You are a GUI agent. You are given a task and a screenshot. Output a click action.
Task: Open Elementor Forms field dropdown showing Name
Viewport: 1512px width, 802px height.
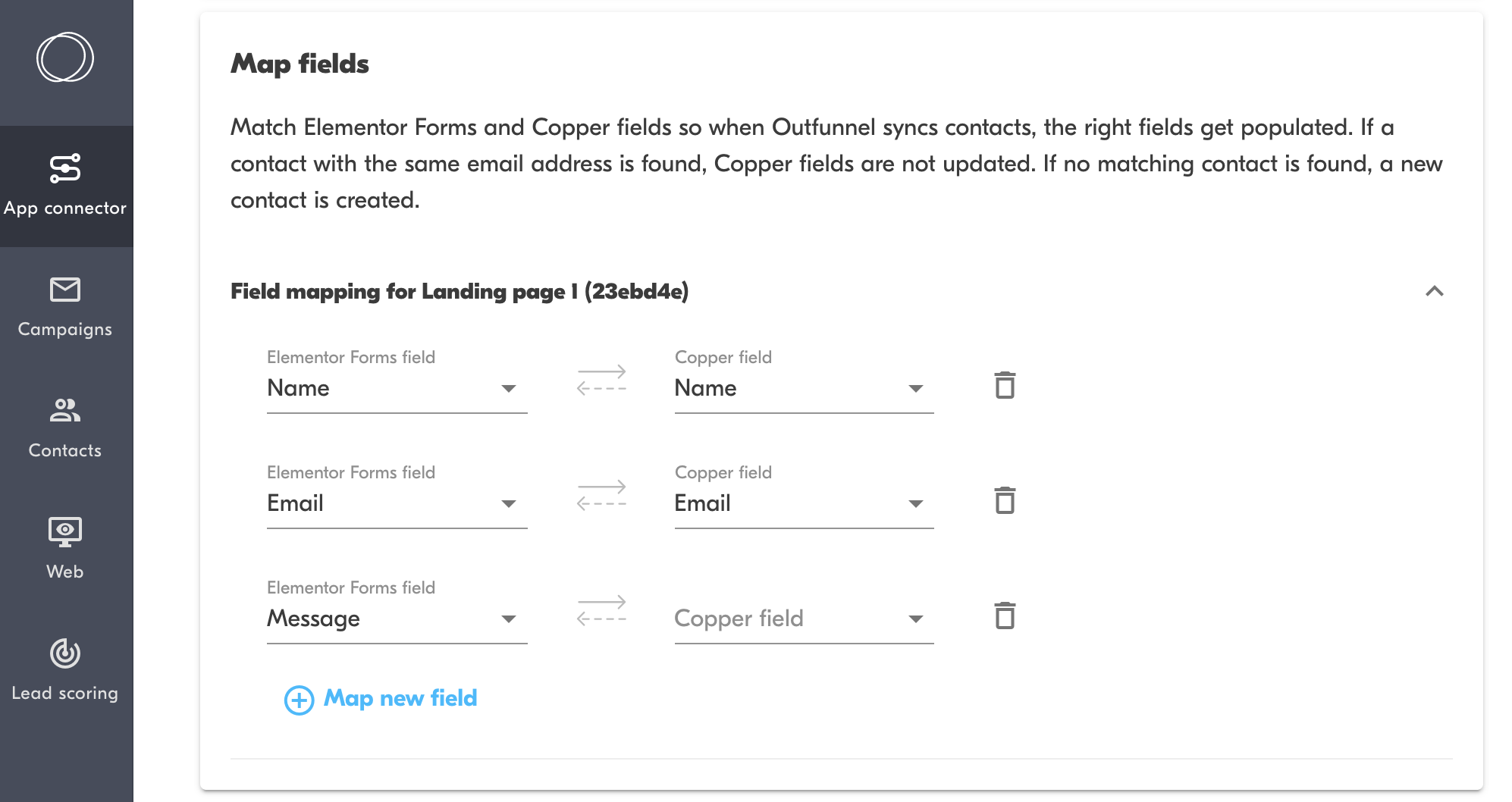coord(396,389)
